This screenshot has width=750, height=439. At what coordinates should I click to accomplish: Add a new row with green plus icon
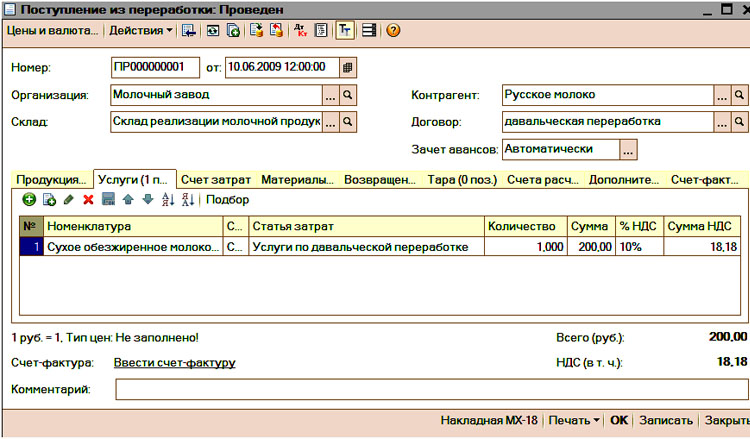pos(29,199)
